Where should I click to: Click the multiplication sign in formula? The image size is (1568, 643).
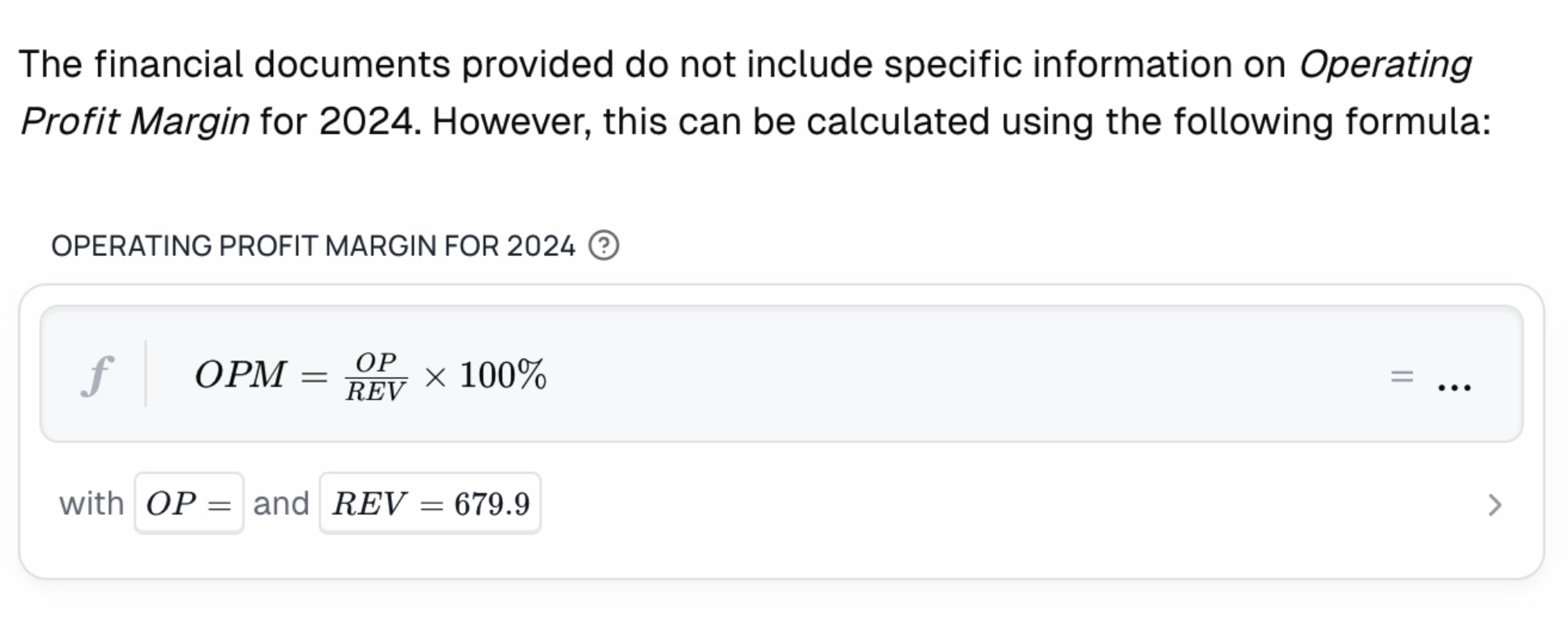435,377
